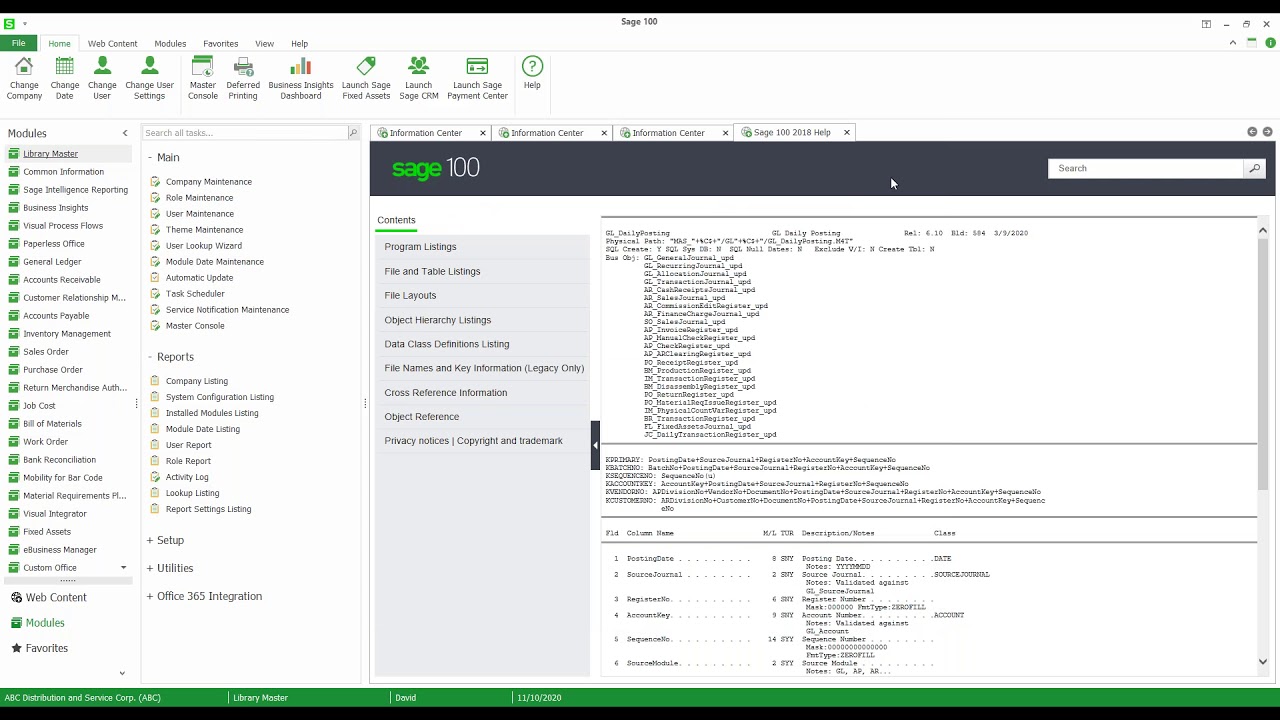Collapse the Reports task group
The width and height of the screenshot is (1280, 720).
pos(150,357)
